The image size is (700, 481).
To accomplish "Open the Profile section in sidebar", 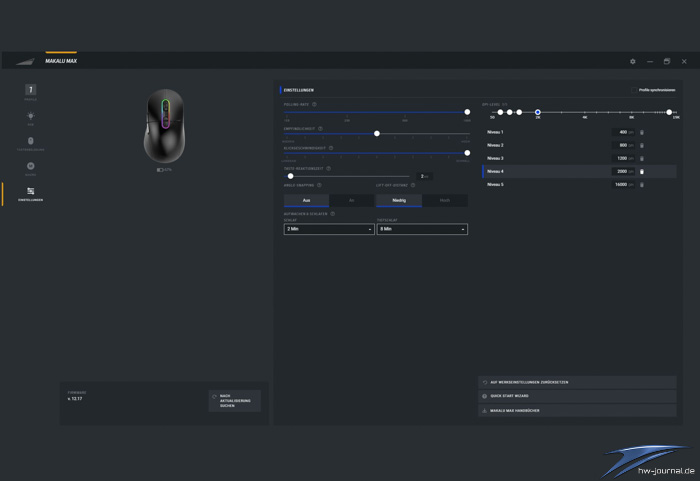I will (x=30, y=92).
